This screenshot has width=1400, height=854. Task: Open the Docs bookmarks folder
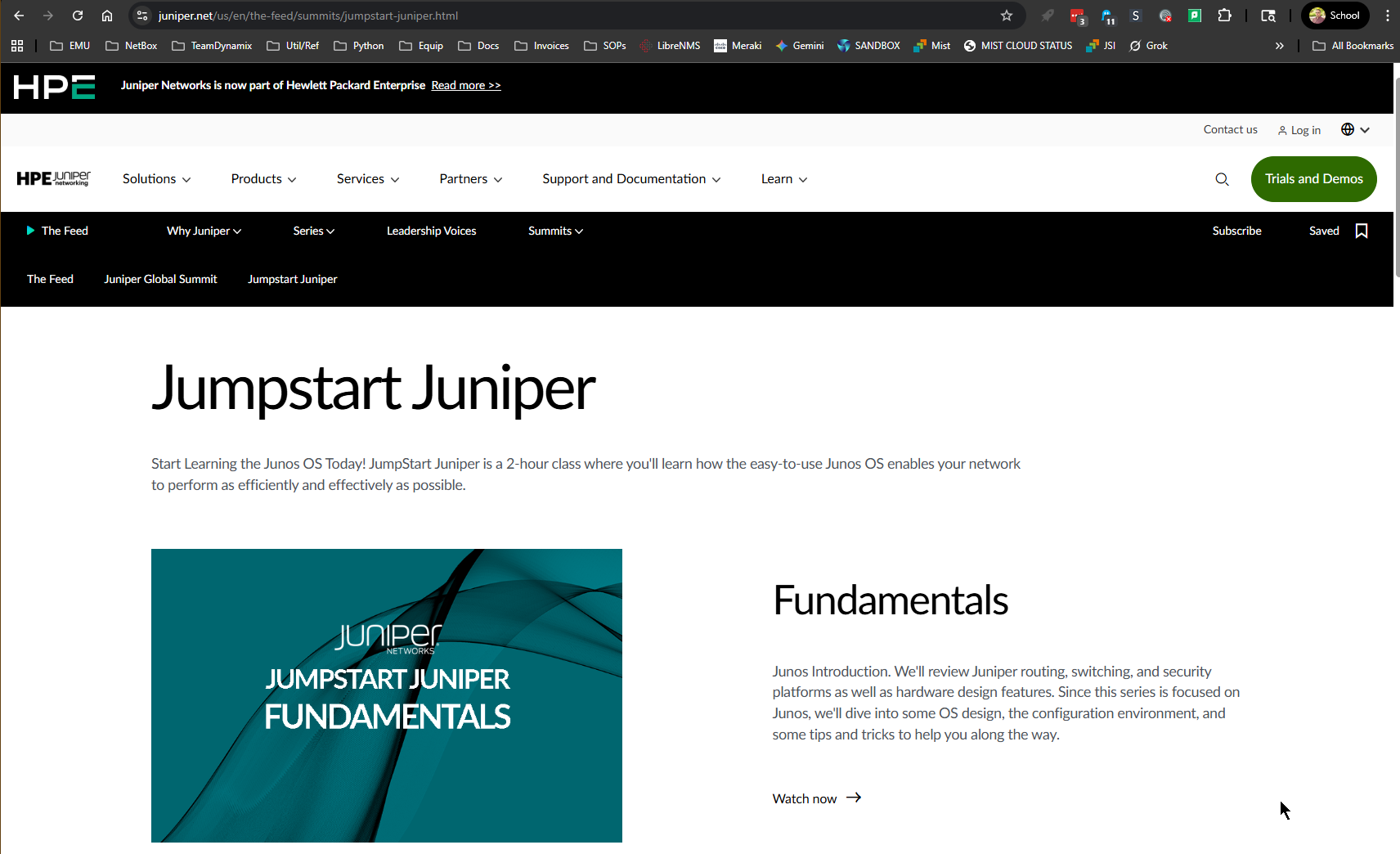478,46
